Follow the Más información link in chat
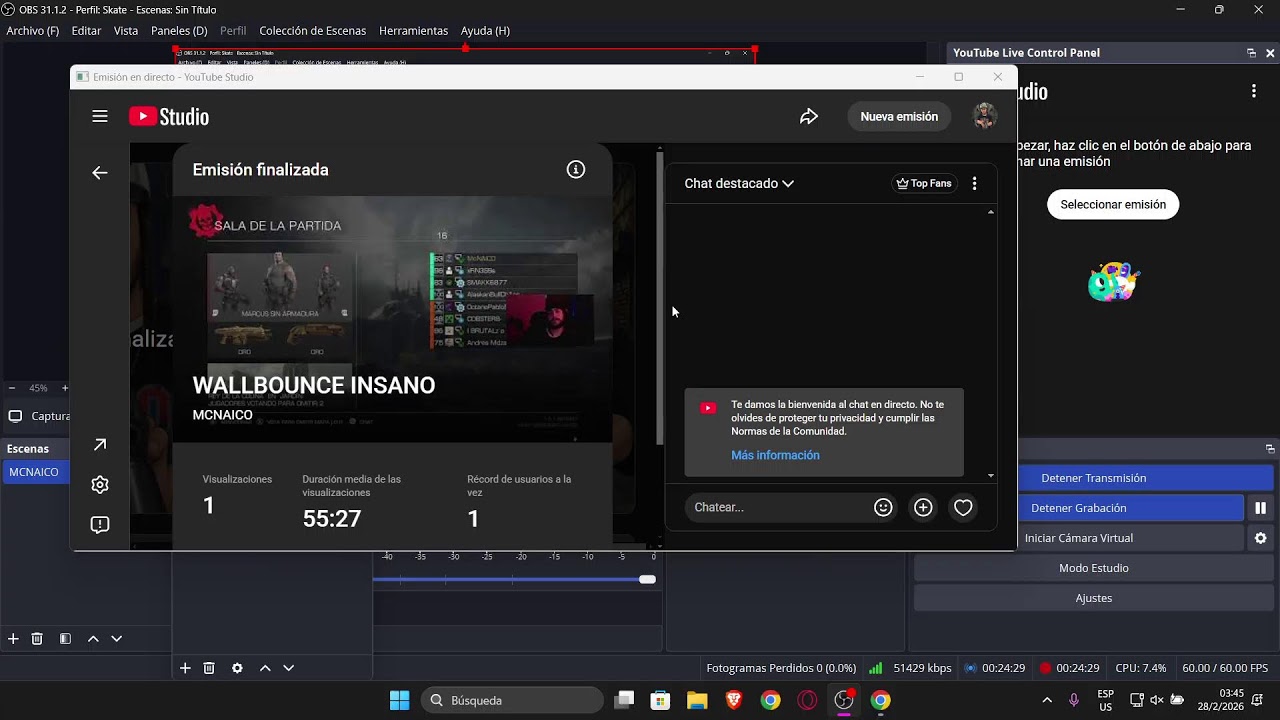1280x720 pixels. point(775,455)
